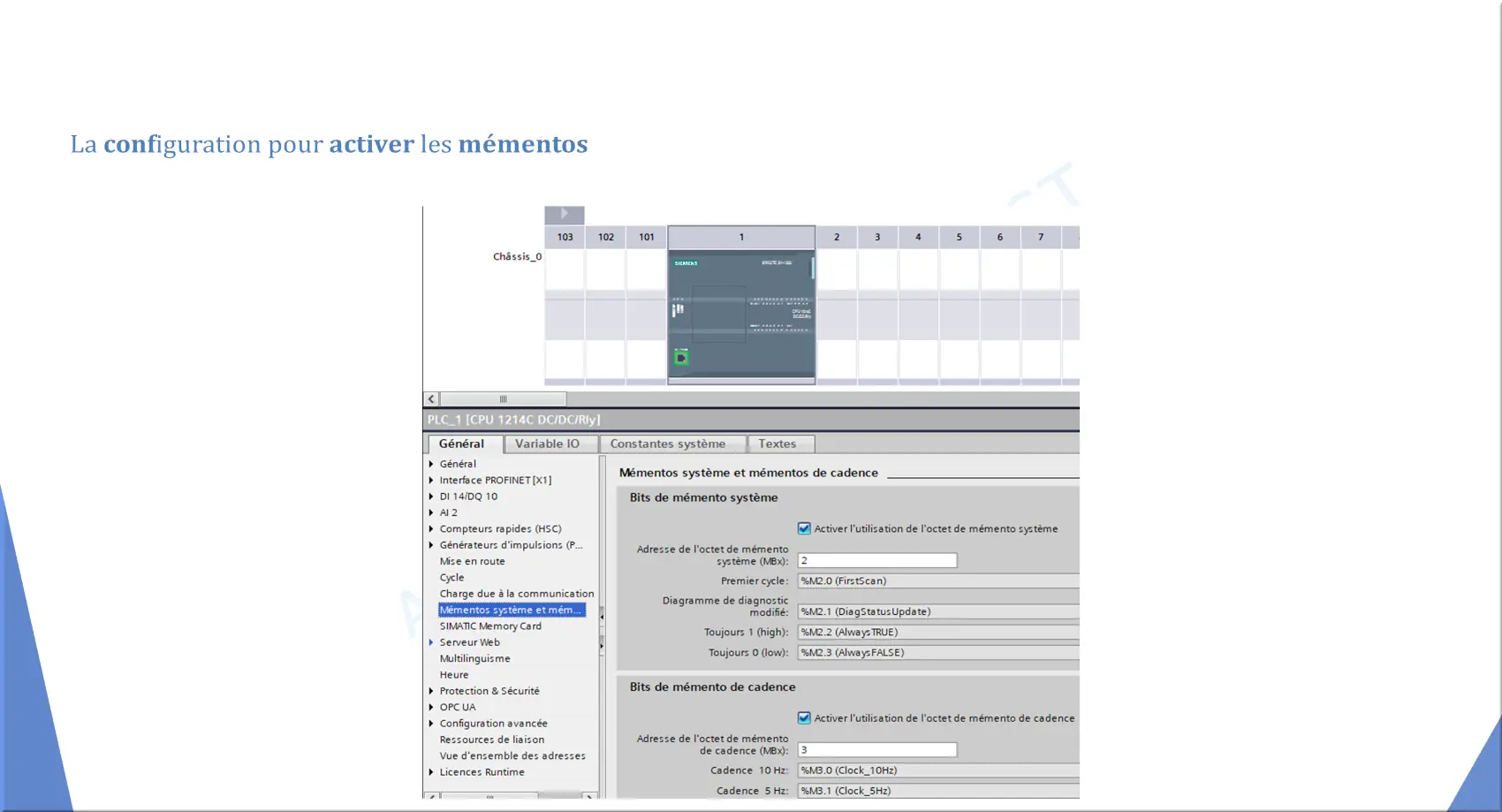Select rack slot header 103
Viewport: 1502px width, 812px height.
coord(565,237)
